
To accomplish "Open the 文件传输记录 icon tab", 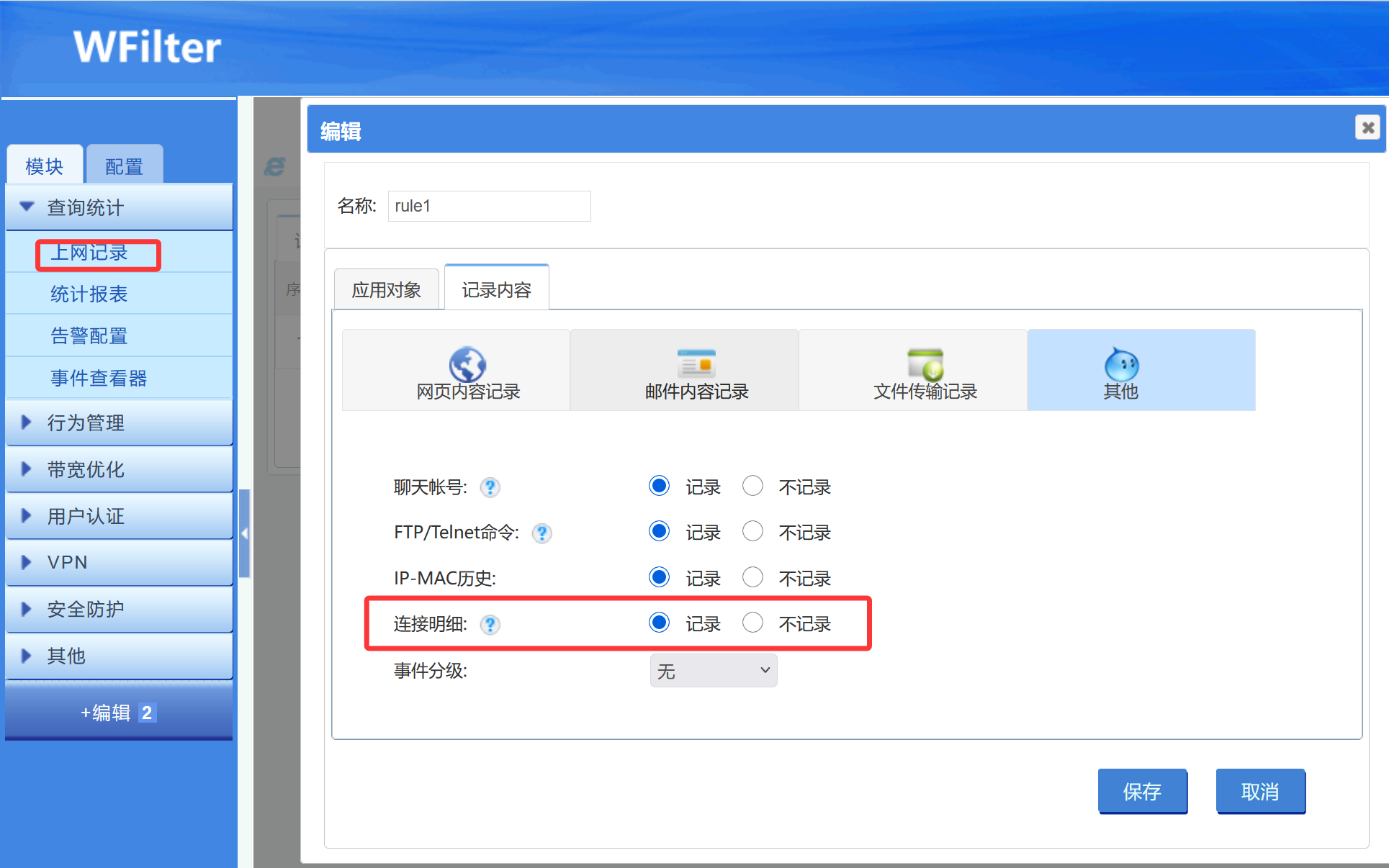I will [x=913, y=370].
